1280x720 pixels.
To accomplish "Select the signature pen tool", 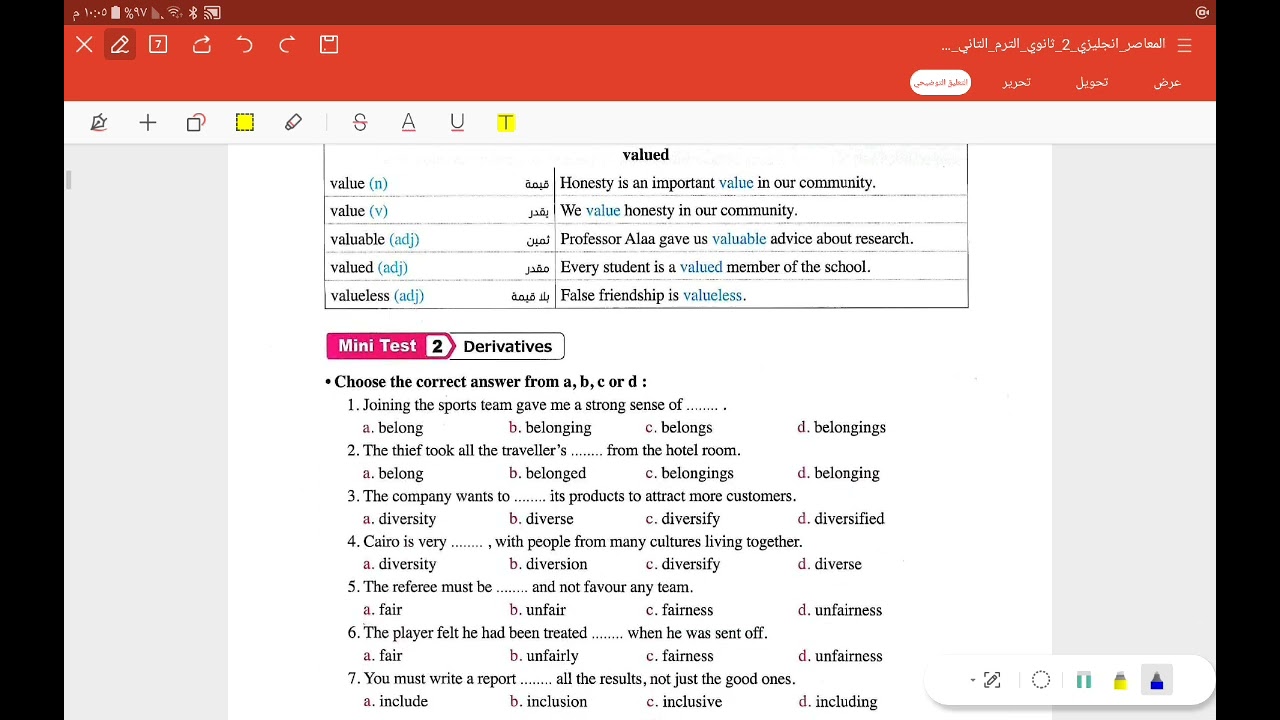I will [98, 122].
